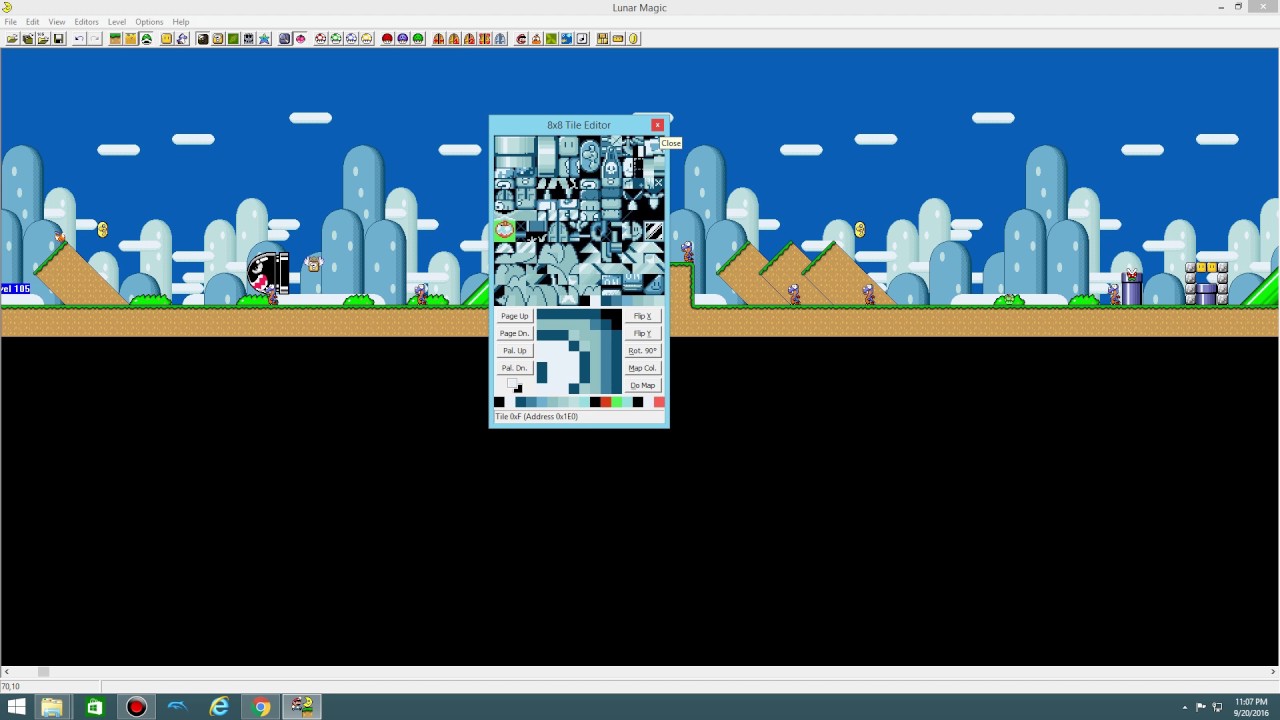
Task: Click the Do Map button
Action: pos(642,385)
